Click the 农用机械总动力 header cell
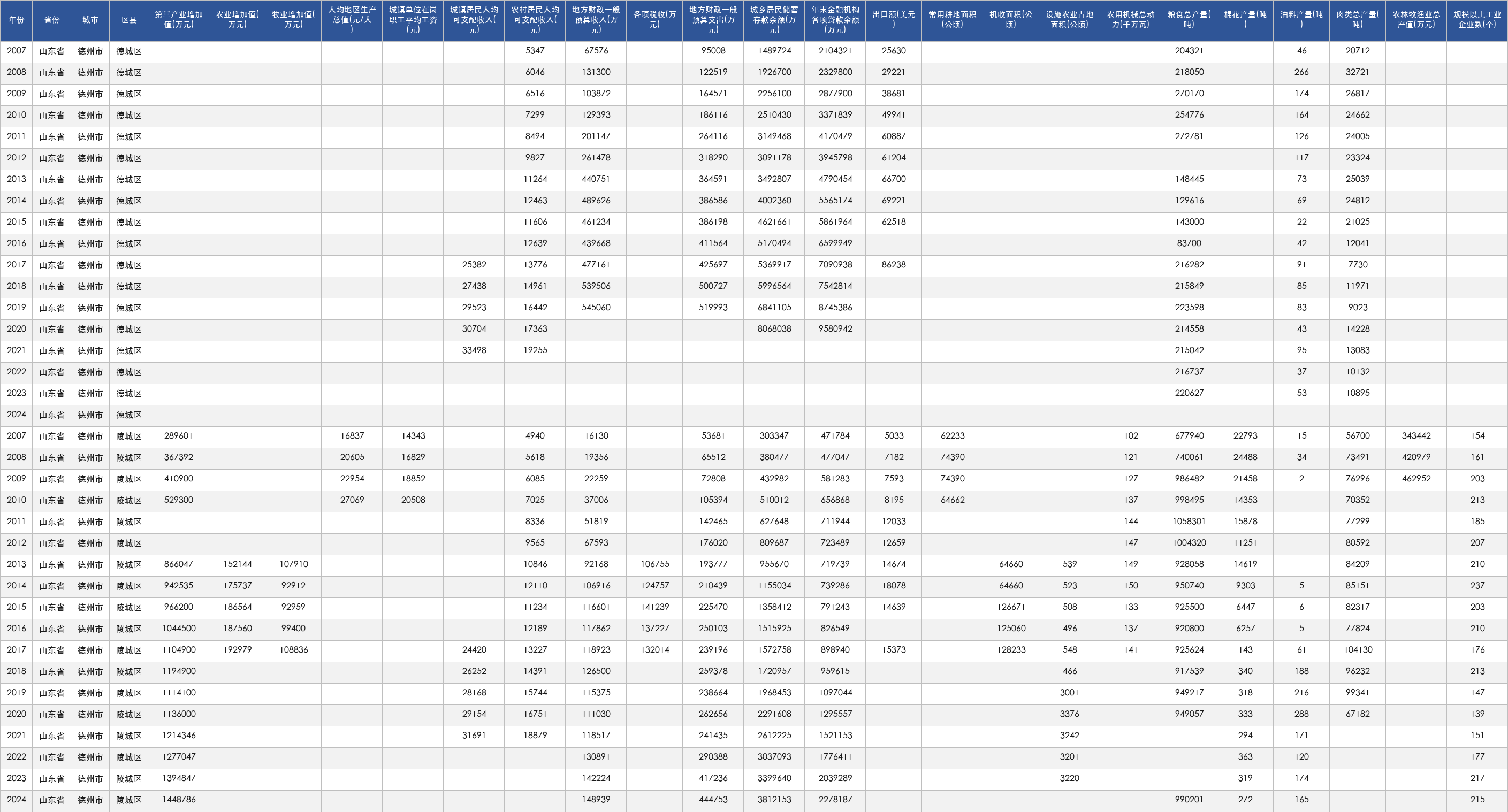 click(x=1130, y=20)
